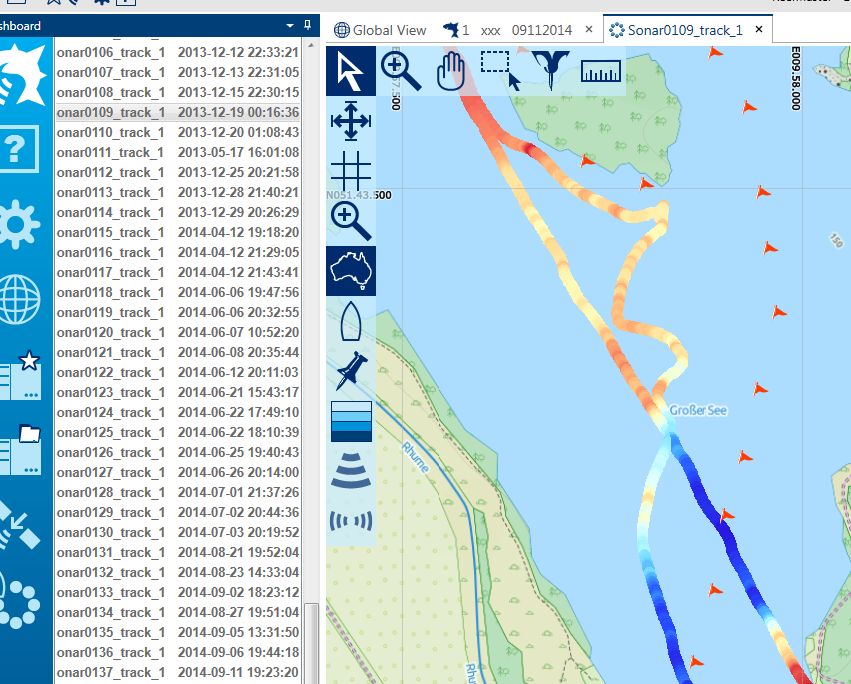Click the four-way move arrows icon

pos(351,121)
